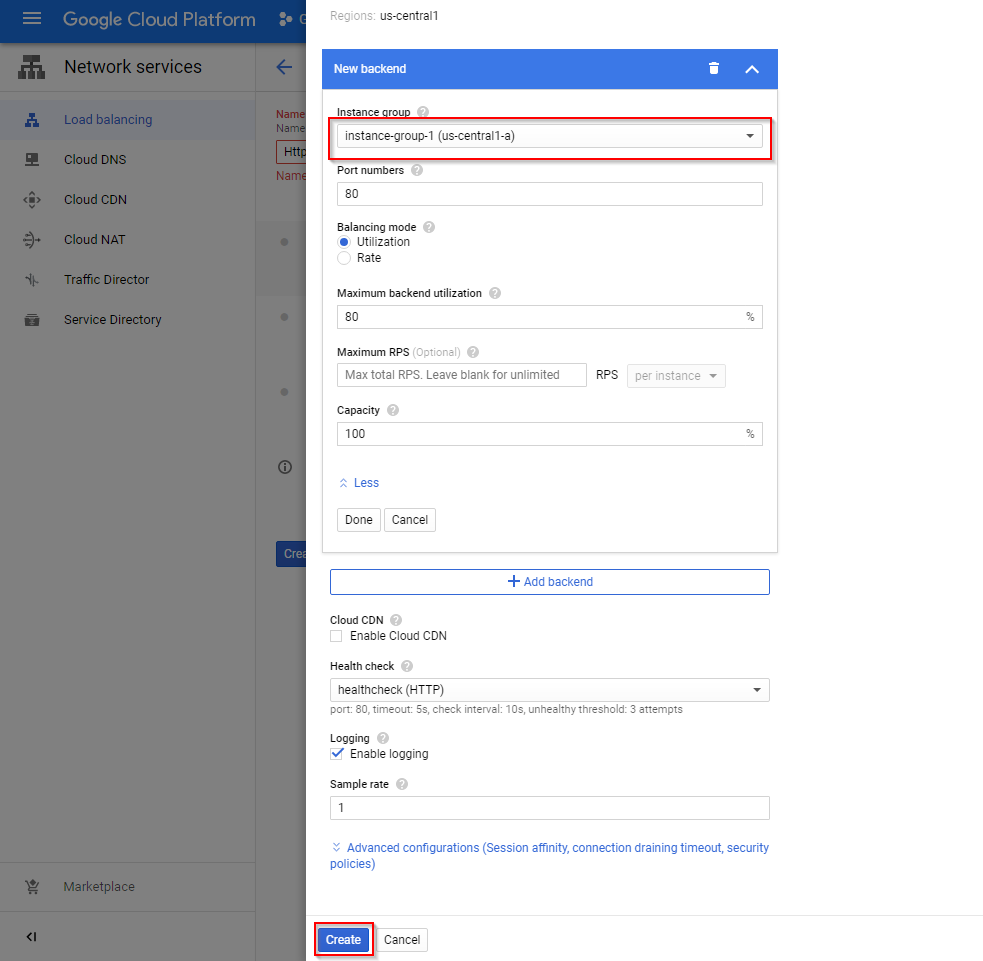Uncheck Enable logging
This screenshot has height=961, width=983.
[x=337, y=754]
